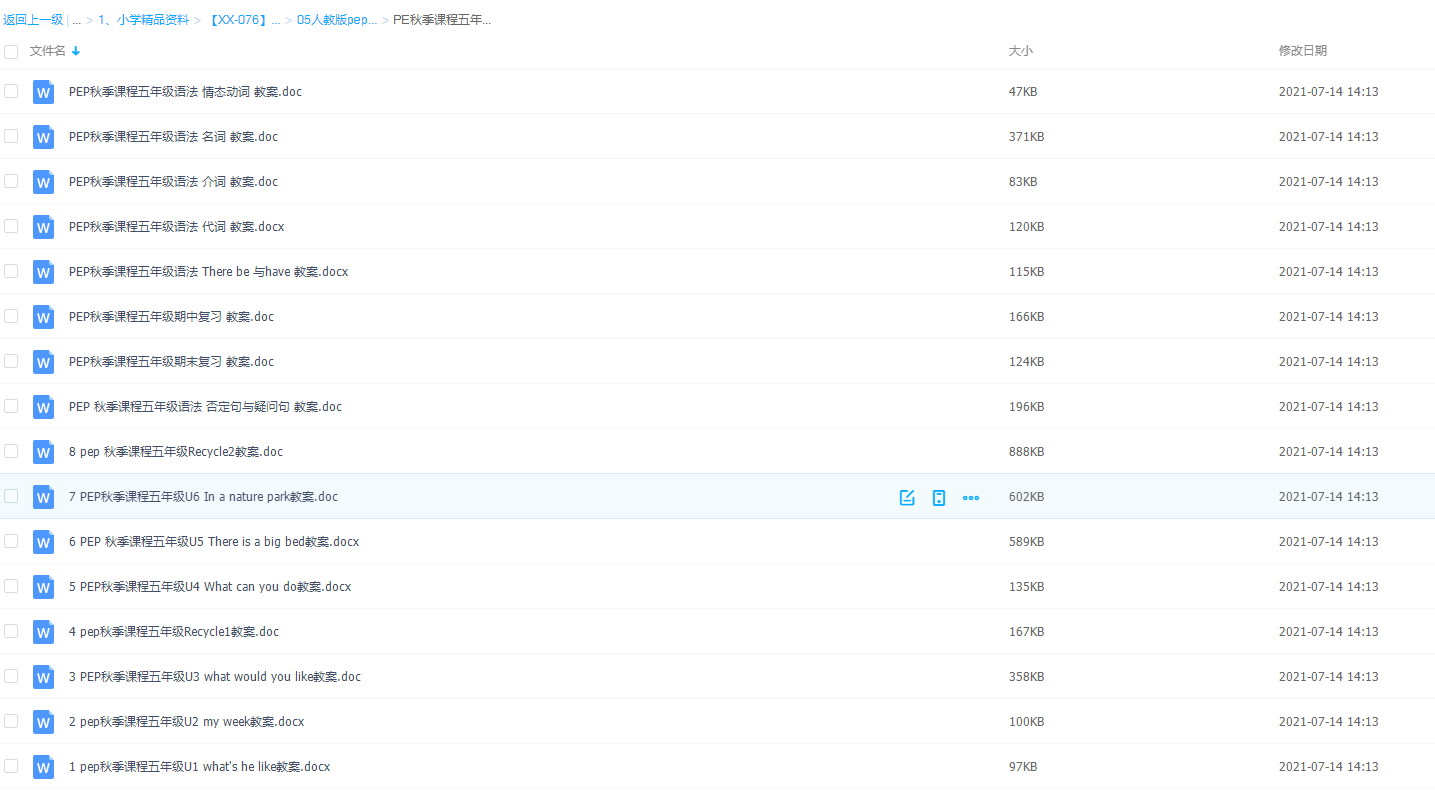Click the Word icon of U4 What can you do
Image resolution: width=1435 pixels, height=807 pixels.
coord(43,587)
